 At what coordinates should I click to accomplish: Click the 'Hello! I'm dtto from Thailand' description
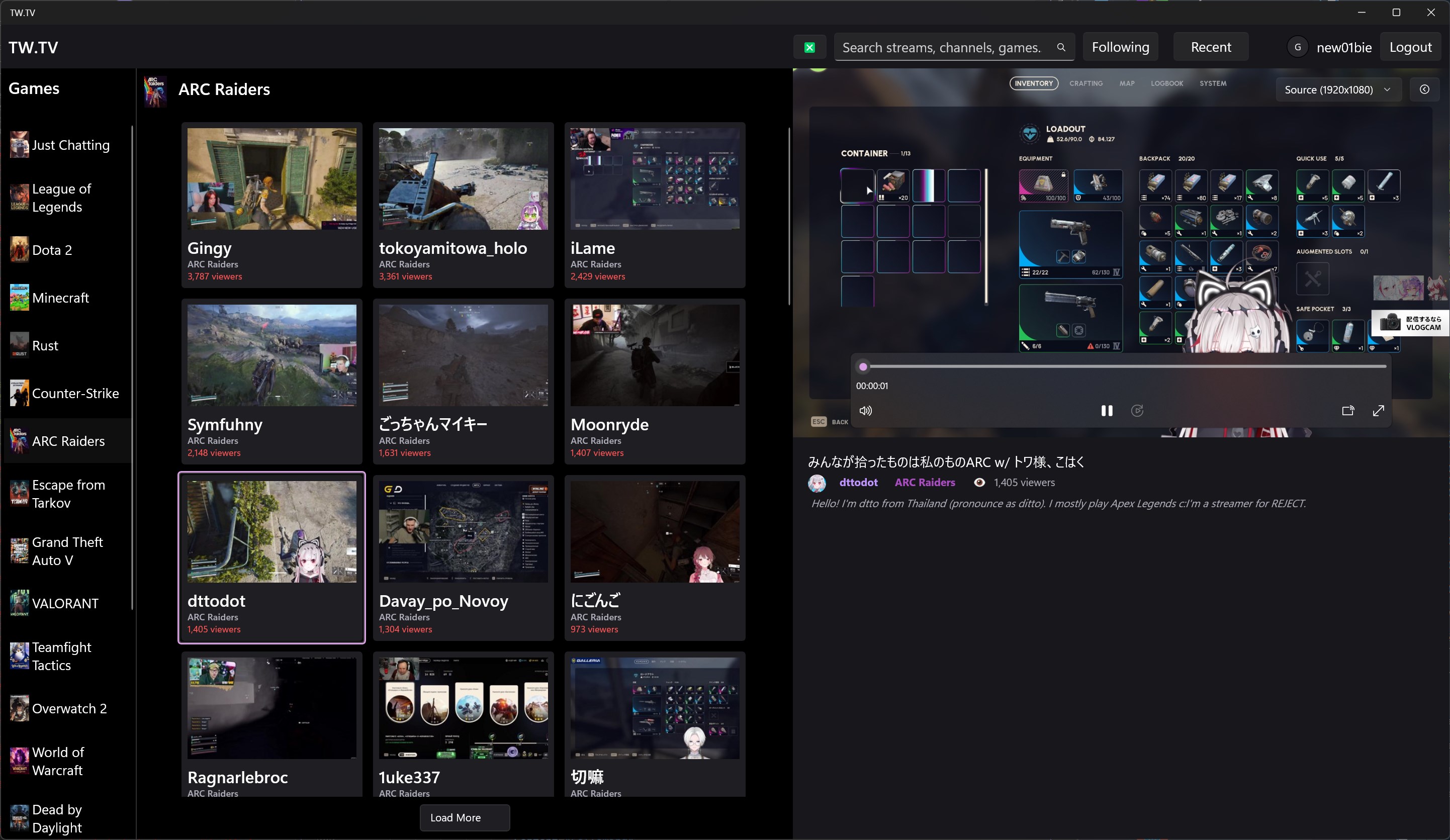coord(1058,503)
